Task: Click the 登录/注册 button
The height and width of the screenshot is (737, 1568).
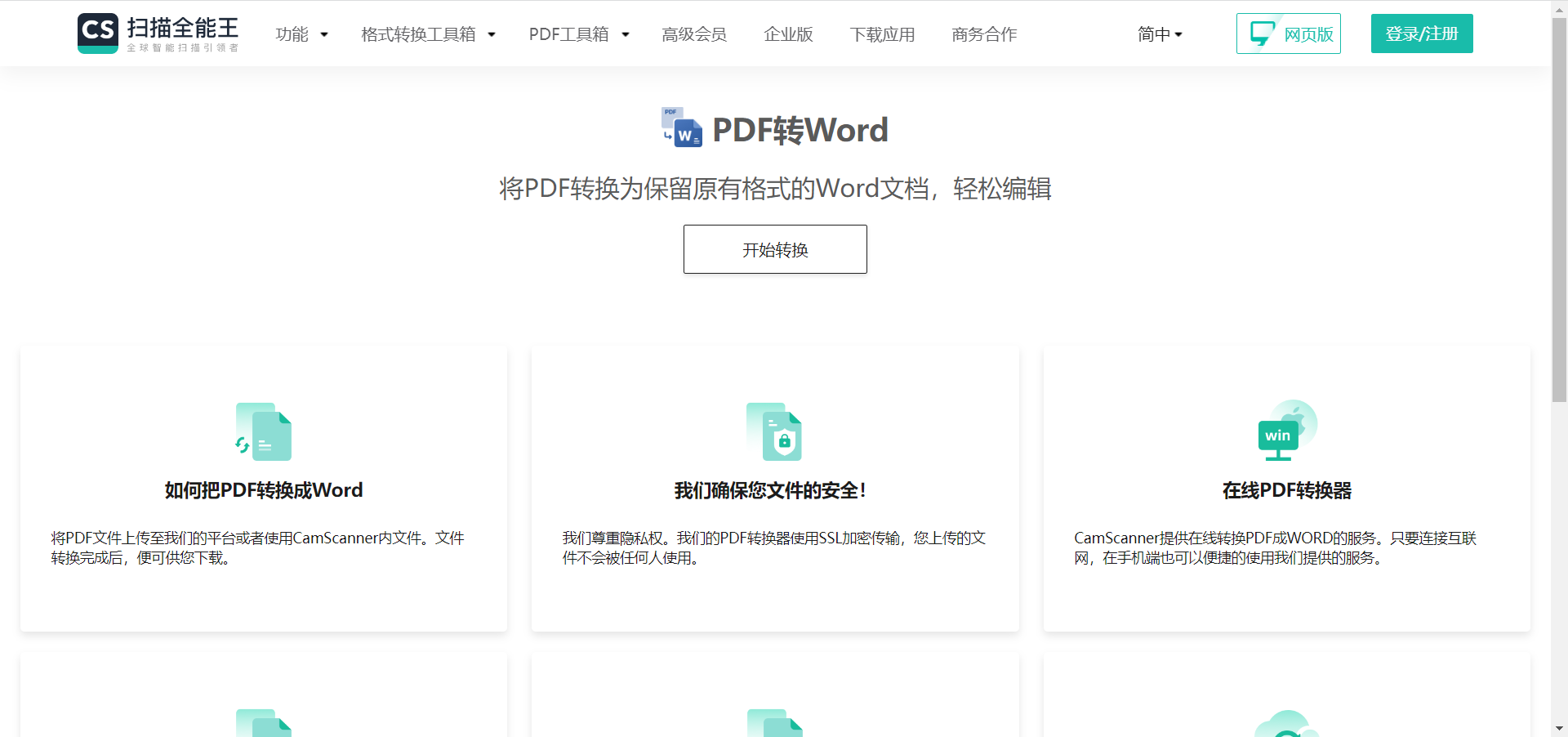Action: (1421, 33)
